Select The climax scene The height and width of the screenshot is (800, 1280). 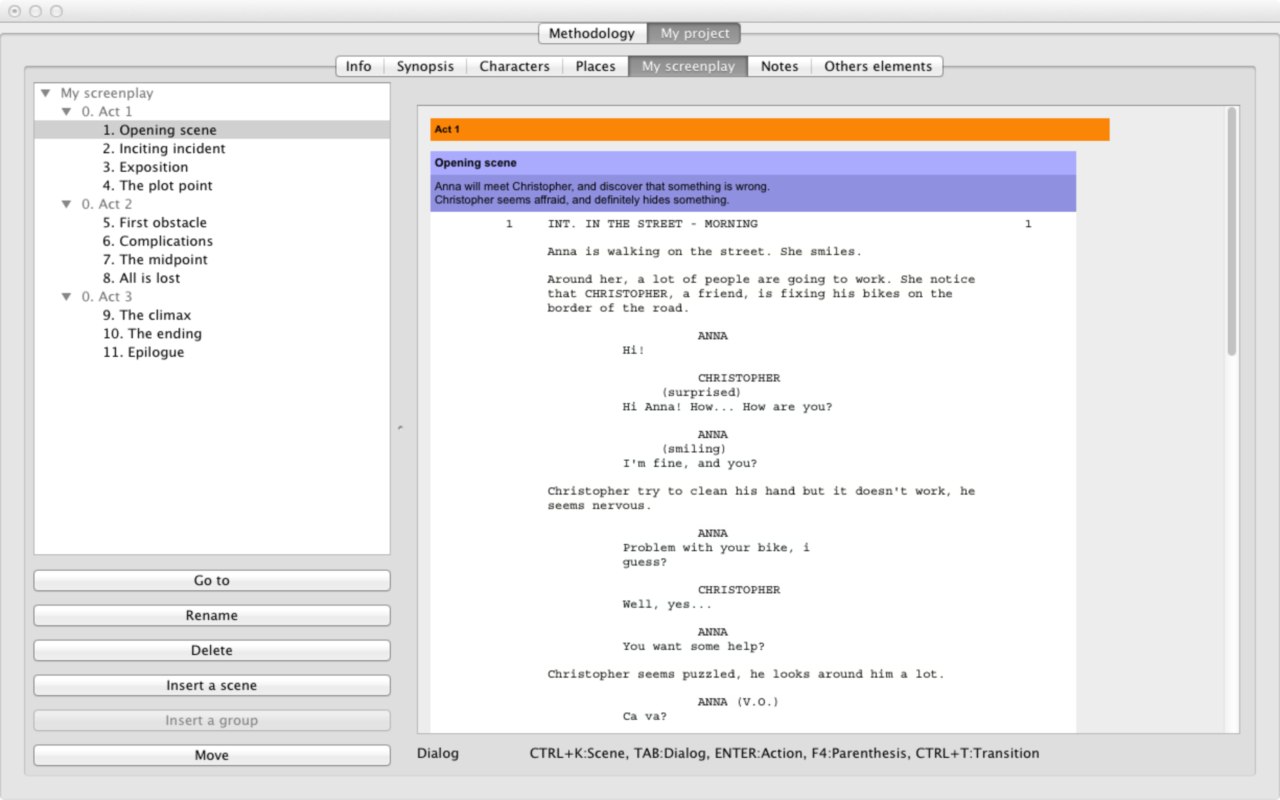pos(146,315)
